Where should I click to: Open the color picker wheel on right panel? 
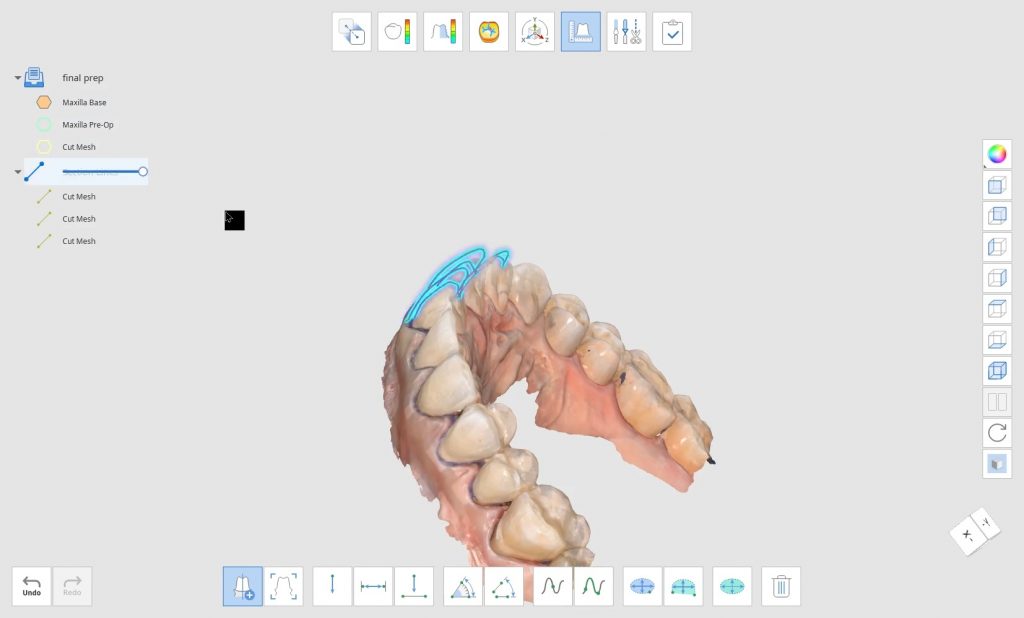(x=996, y=154)
